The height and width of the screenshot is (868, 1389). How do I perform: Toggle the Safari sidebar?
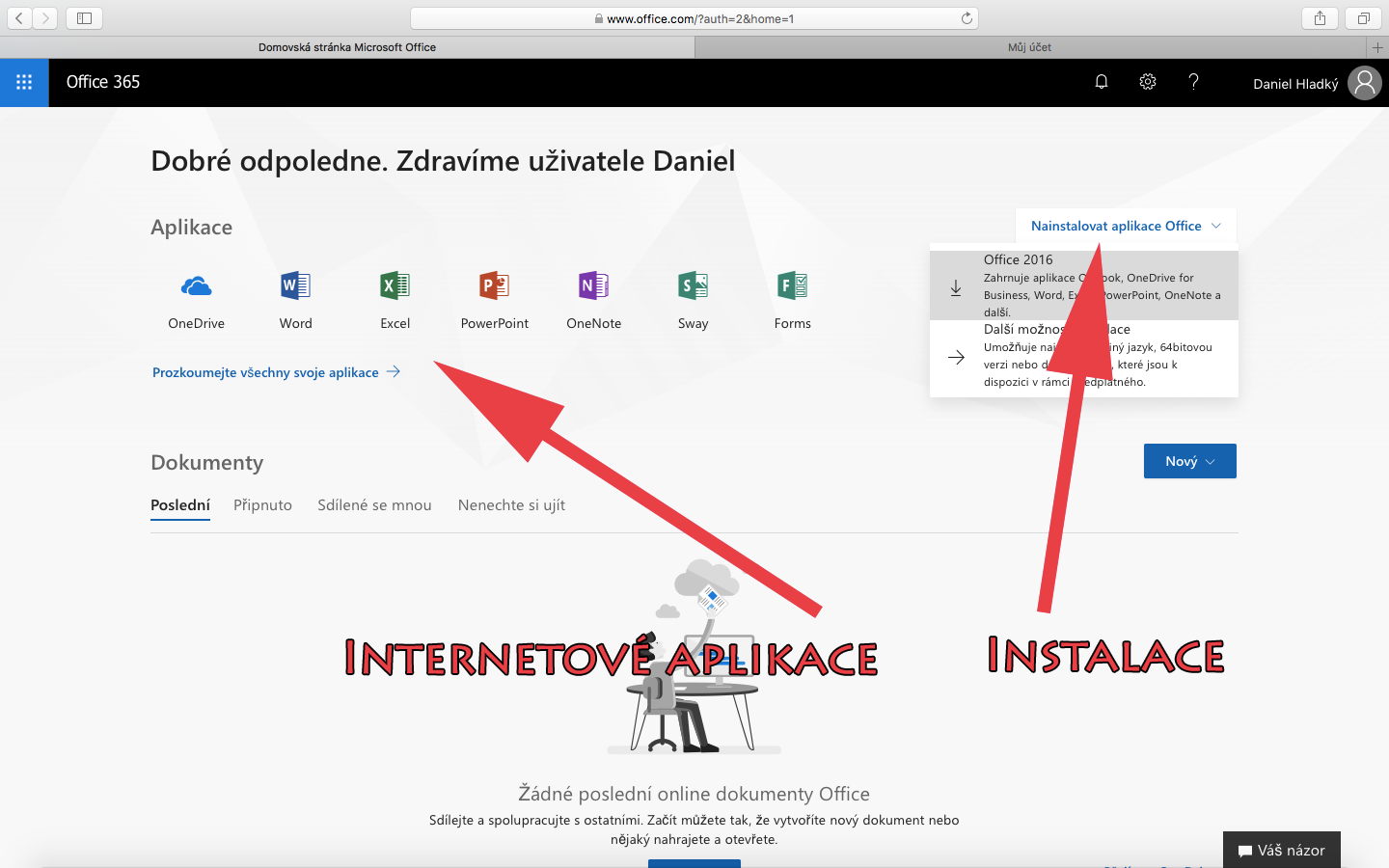point(84,18)
